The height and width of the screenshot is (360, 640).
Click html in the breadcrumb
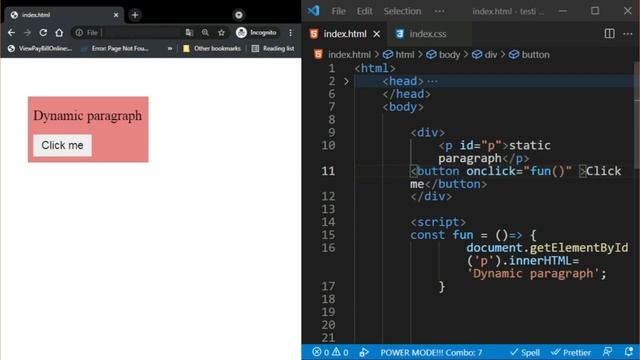(399, 55)
